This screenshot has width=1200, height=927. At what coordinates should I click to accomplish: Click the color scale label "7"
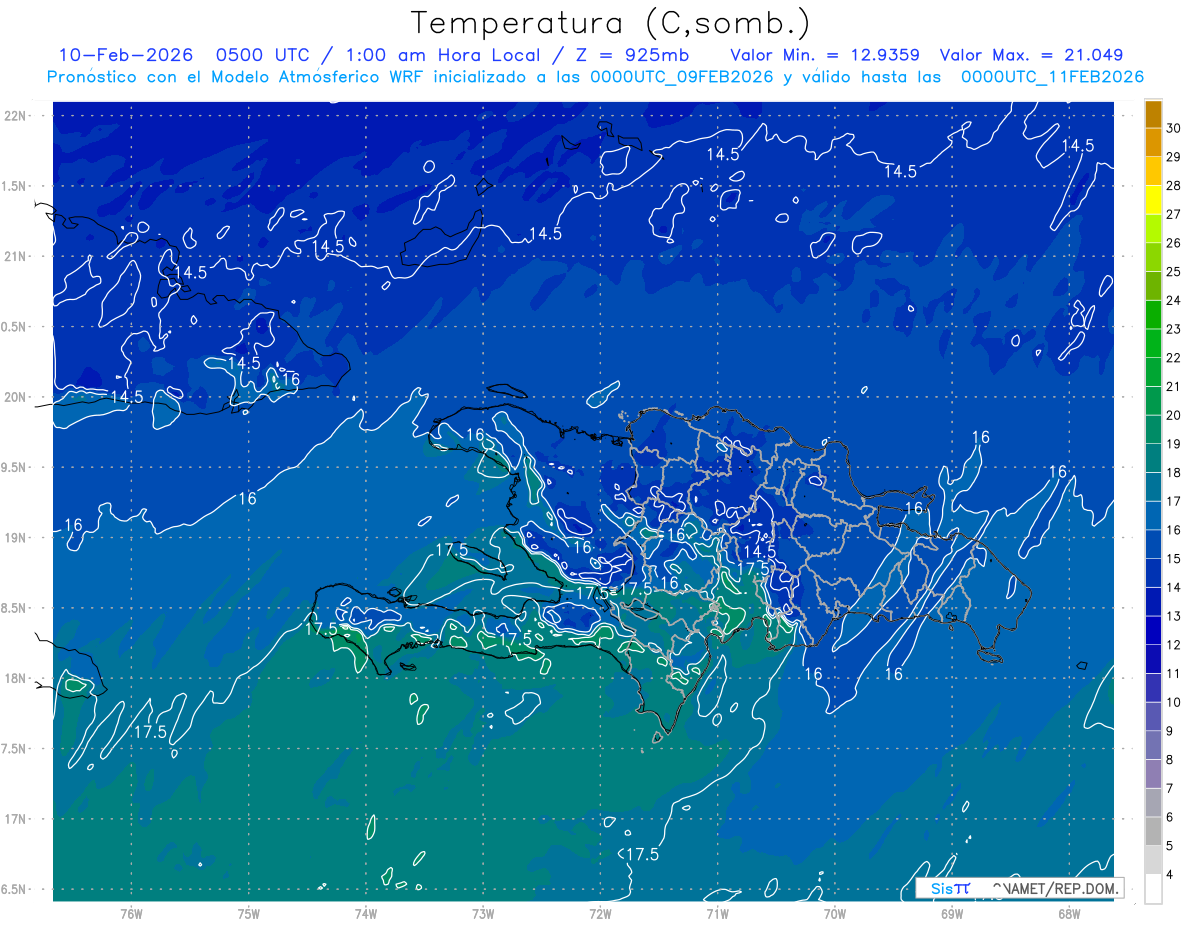[x=1172, y=789]
